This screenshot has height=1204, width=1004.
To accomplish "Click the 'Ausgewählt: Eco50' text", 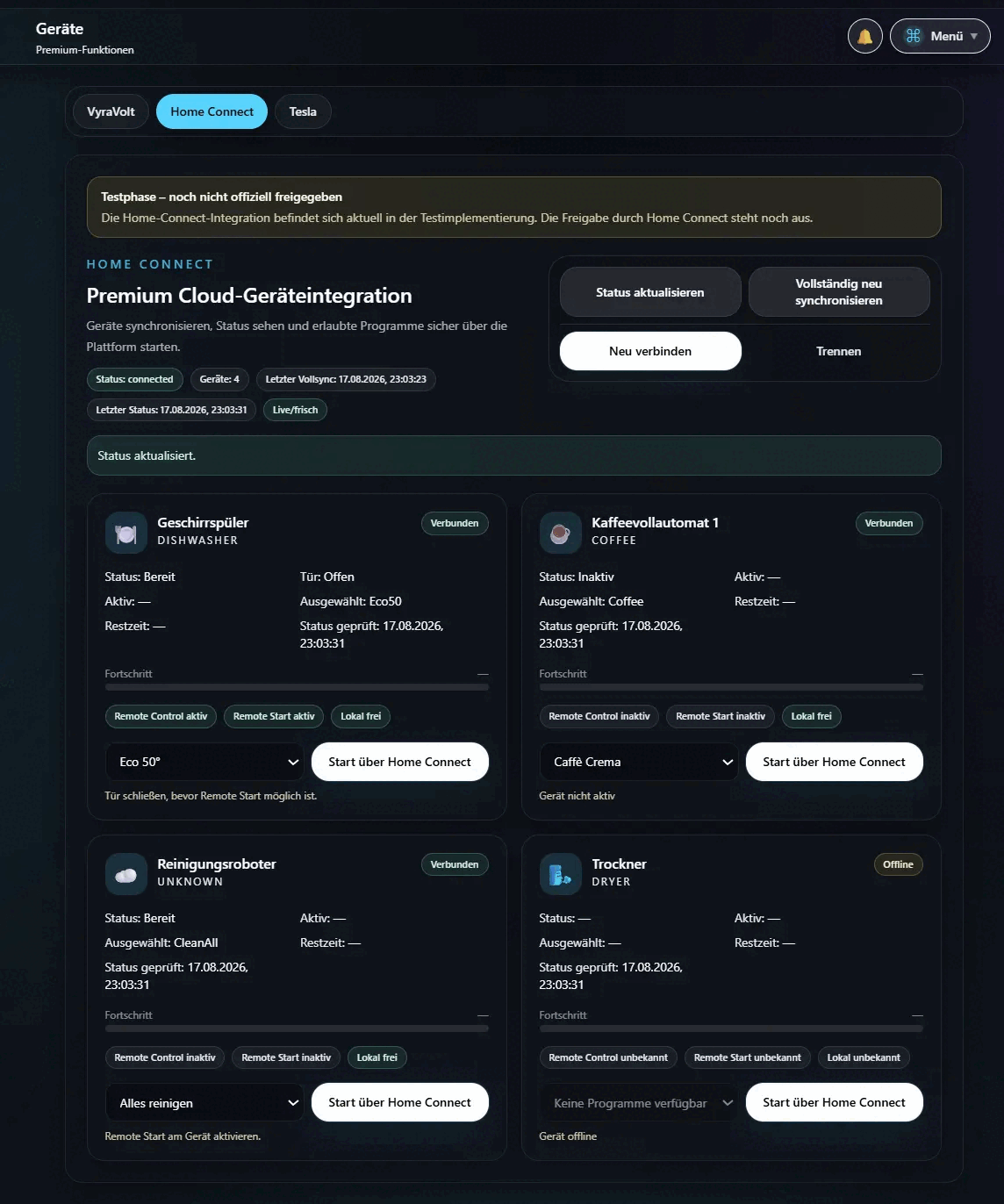I will pos(351,601).
